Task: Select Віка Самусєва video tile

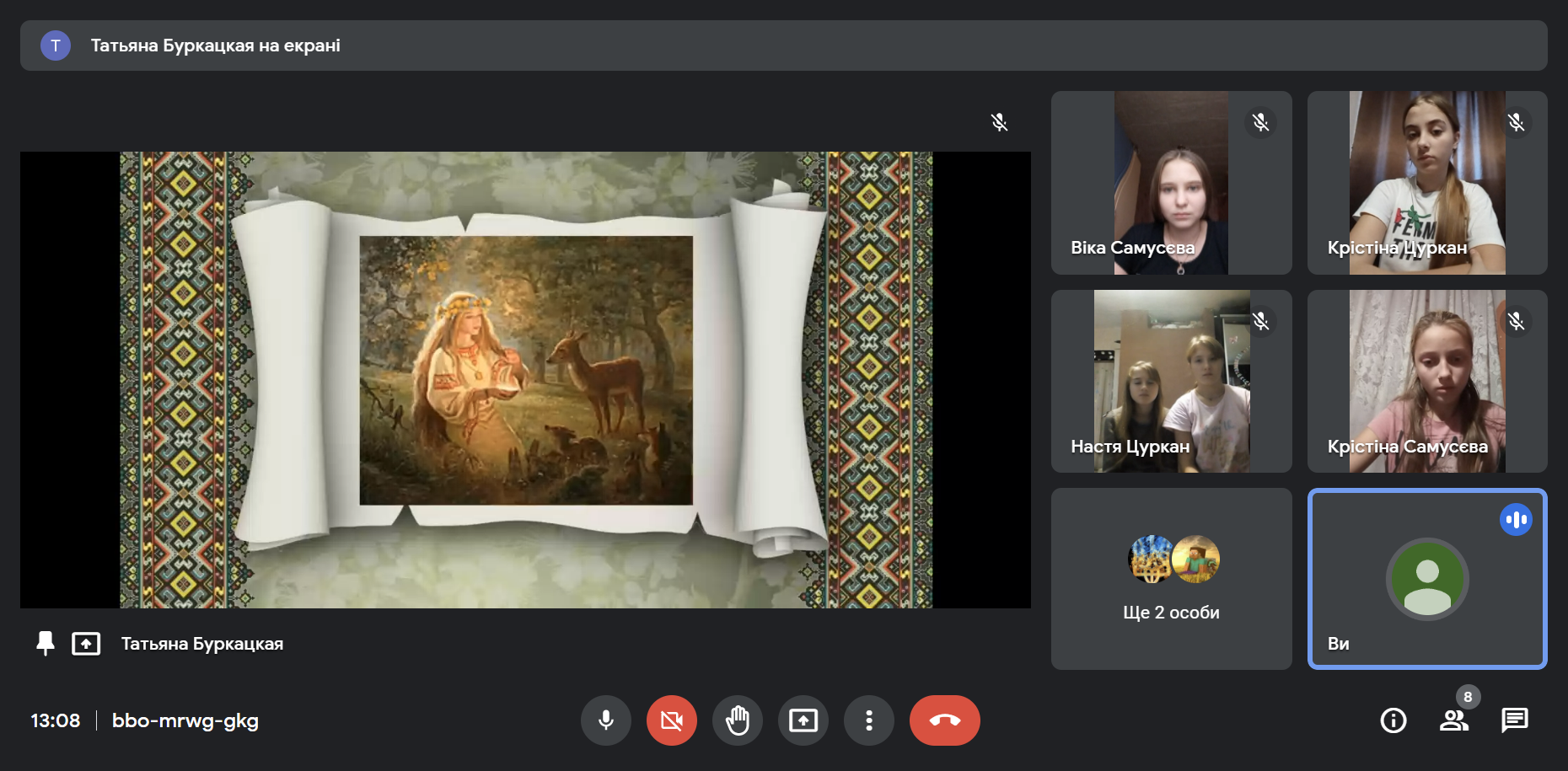Action: coord(1171,183)
